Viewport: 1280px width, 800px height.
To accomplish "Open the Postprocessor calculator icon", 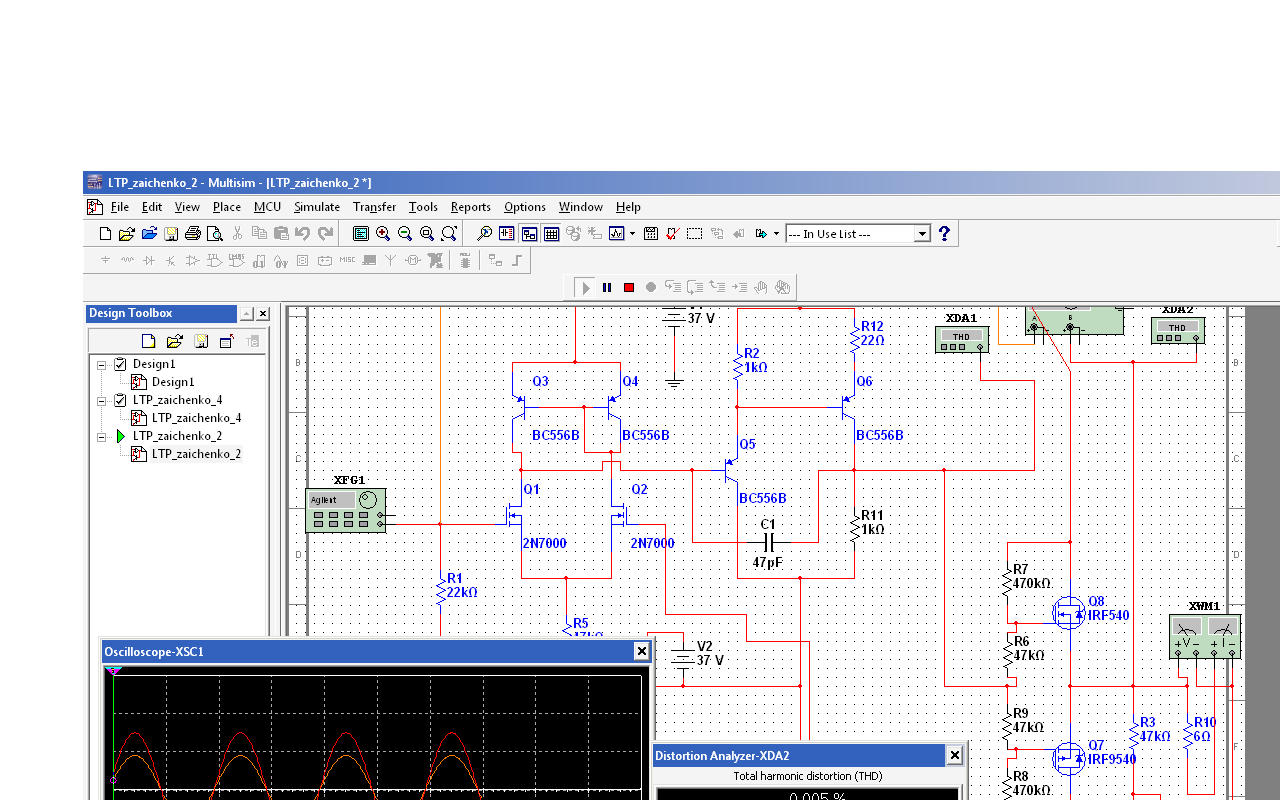I will click(x=650, y=234).
